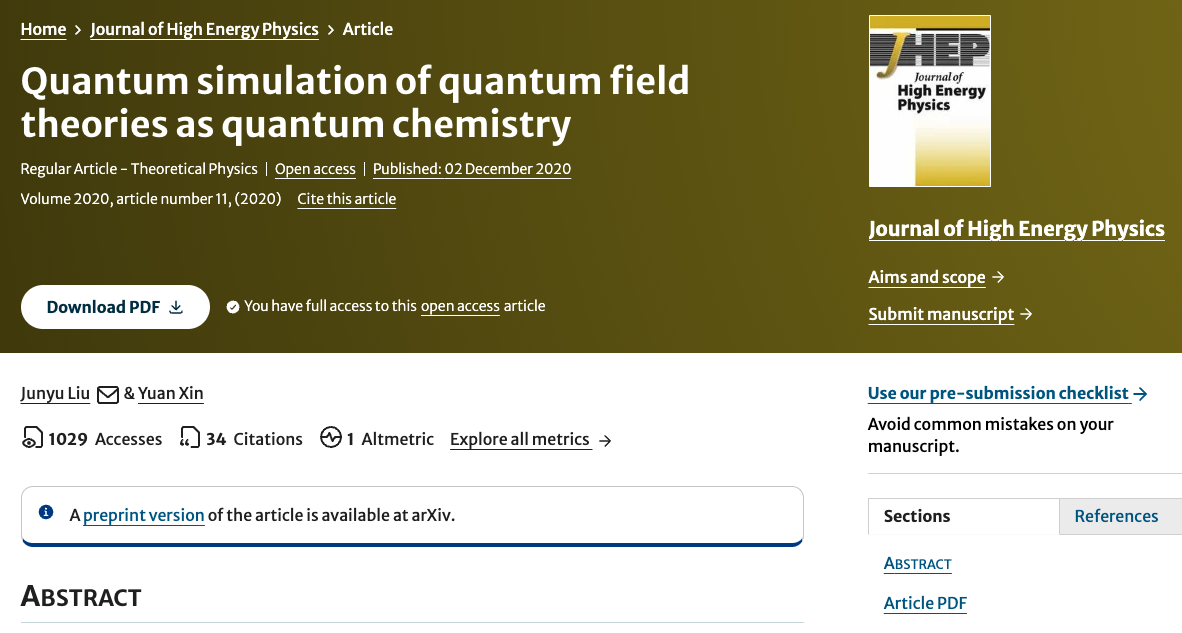
Task: Go to the Home breadcrumb
Action: point(43,29)
